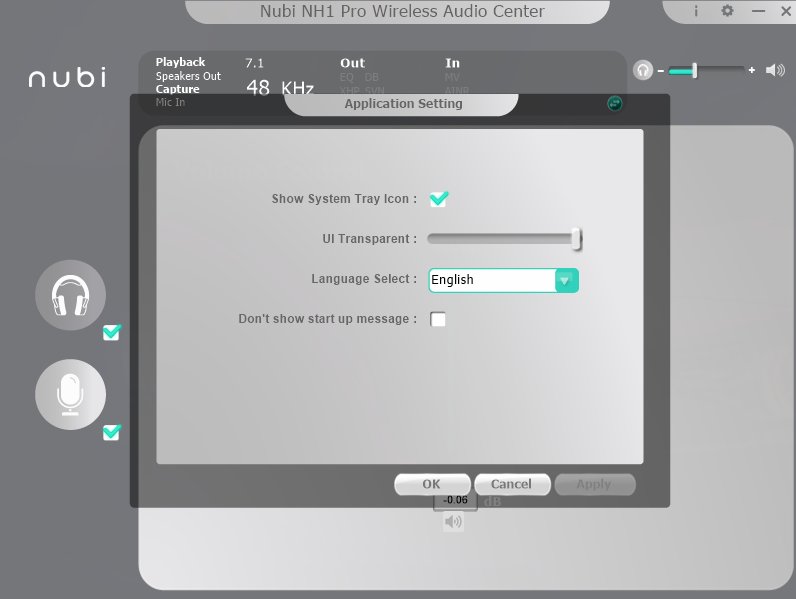Confirm settings with OK button
This screenshot has width=796, height=599.
click(x=432, y=484)
